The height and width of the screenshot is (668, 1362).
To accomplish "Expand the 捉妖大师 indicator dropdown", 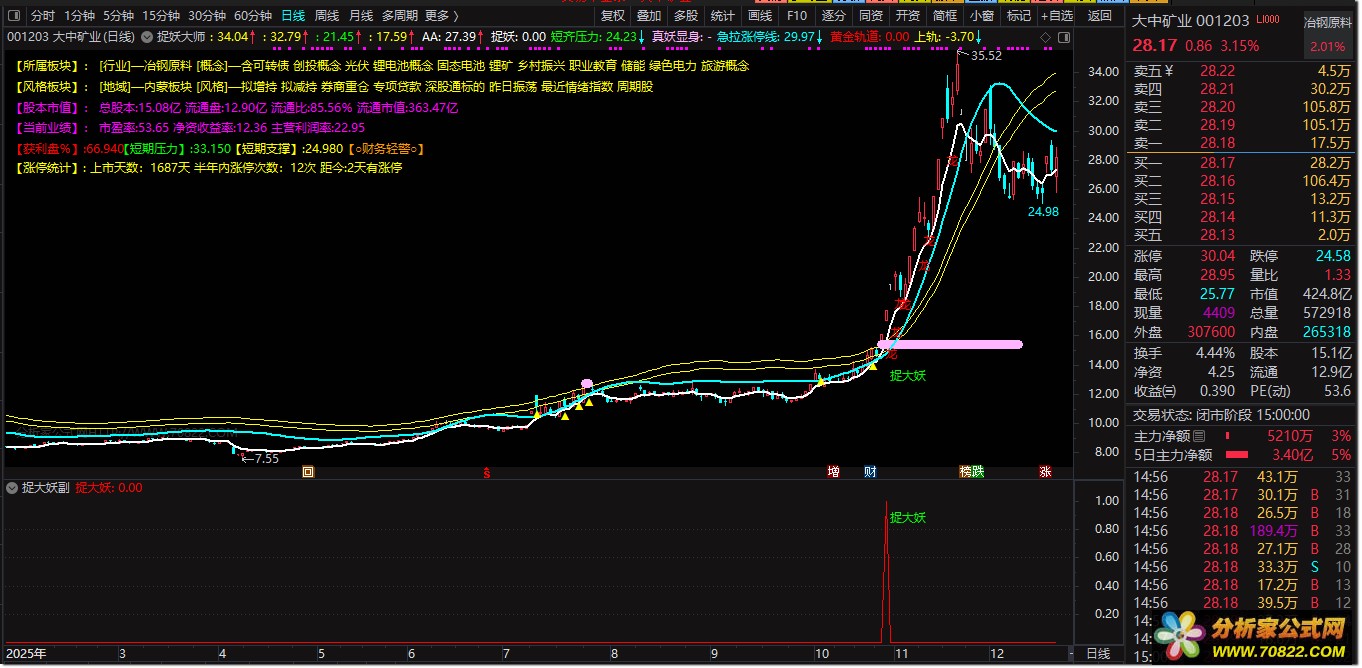I will 148,36.
